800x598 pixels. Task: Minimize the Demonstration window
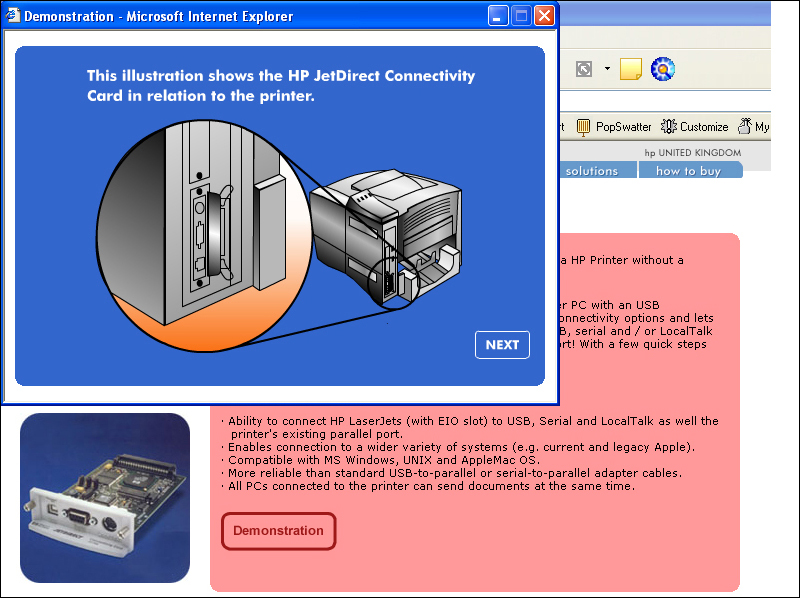coord(498,16)
